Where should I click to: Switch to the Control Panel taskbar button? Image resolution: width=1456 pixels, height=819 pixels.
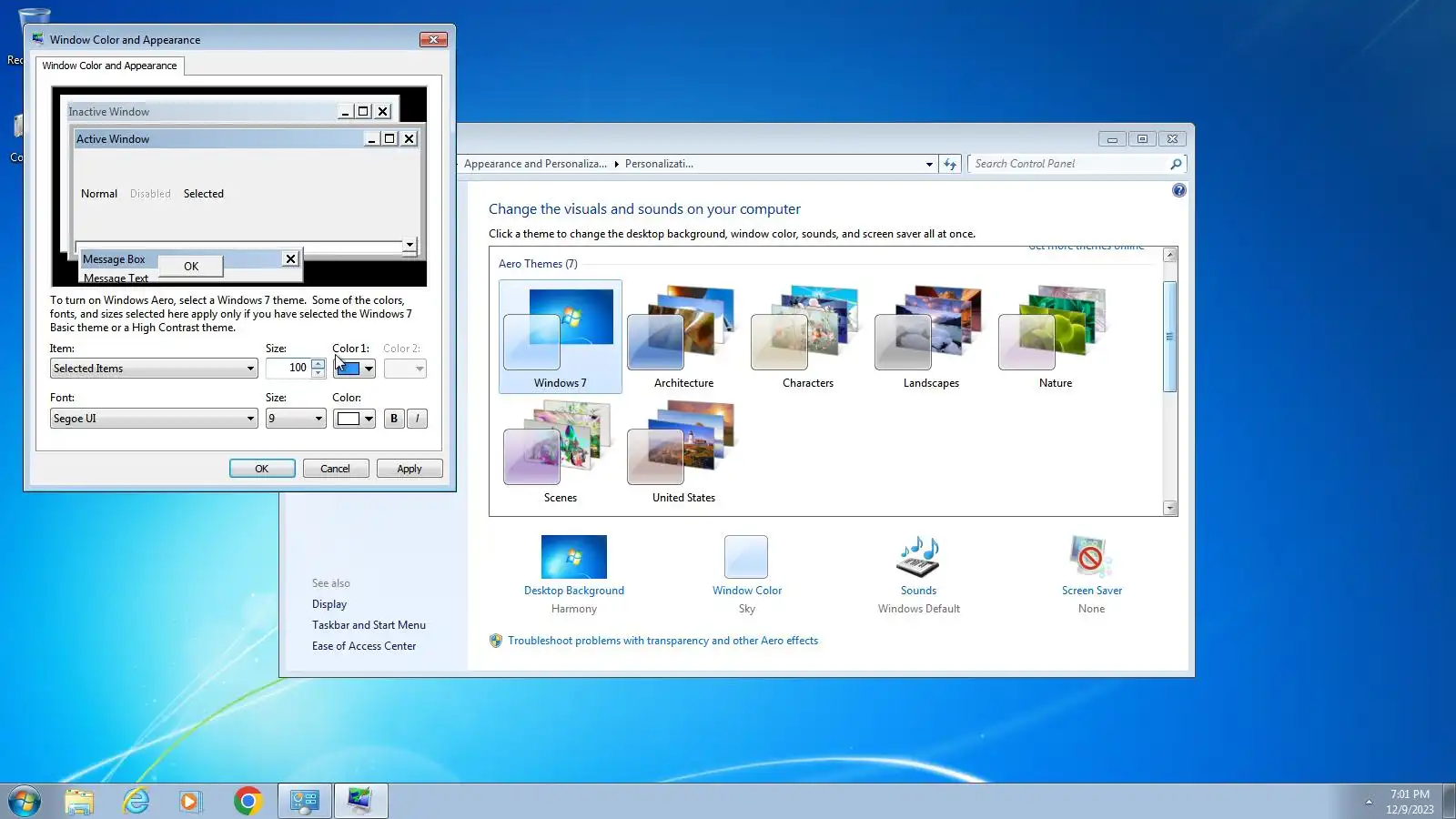(x=304, y=801)
